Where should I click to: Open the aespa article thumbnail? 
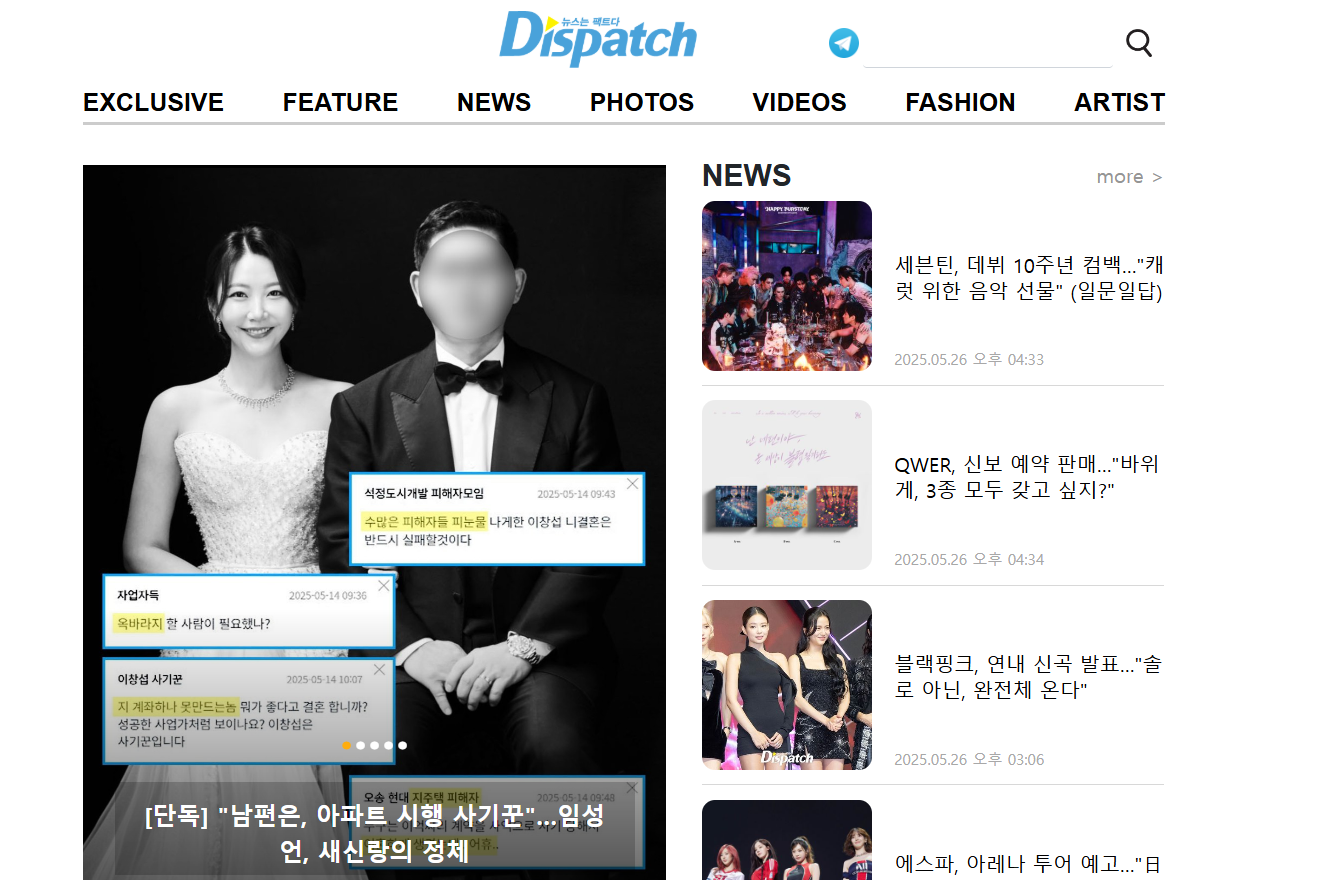coord(787,840)
